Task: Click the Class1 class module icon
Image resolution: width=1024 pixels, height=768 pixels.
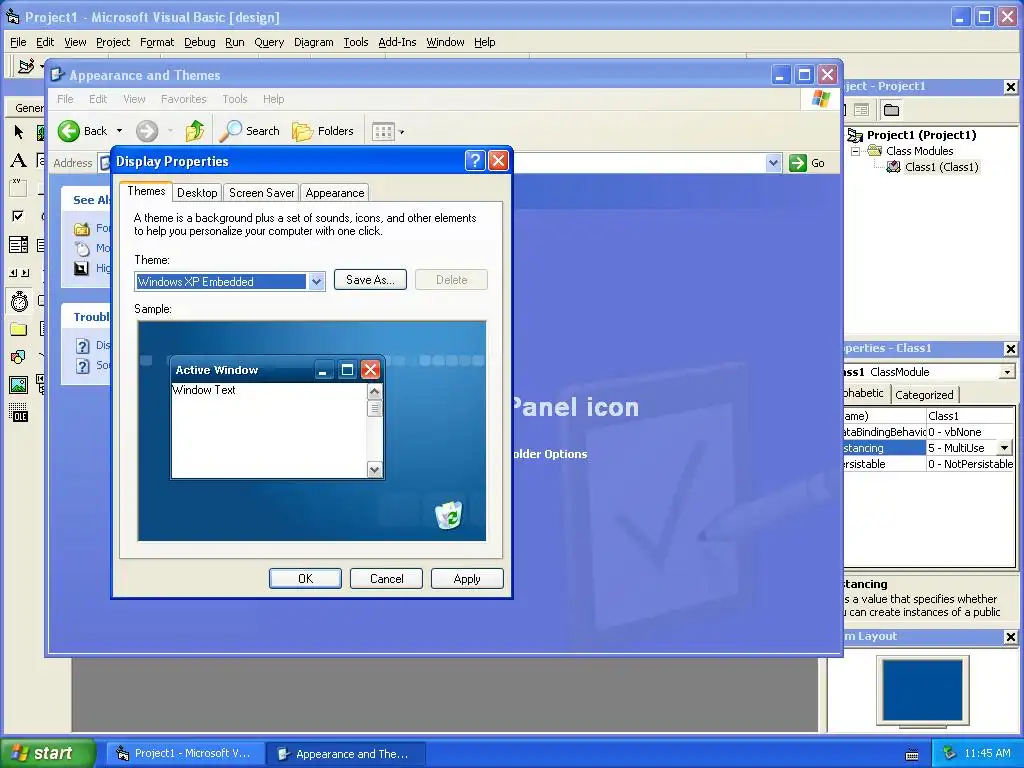Action: (x=893, y=167)
